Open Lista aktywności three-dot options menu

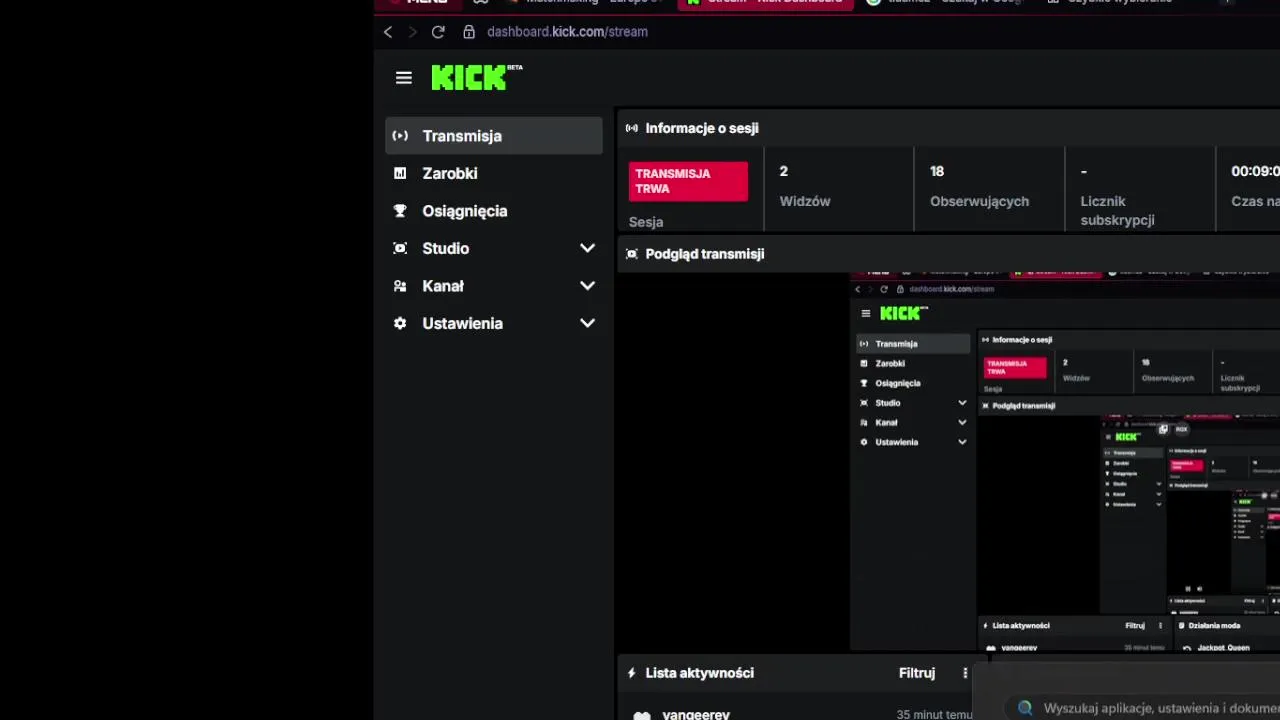coord(965,673)
